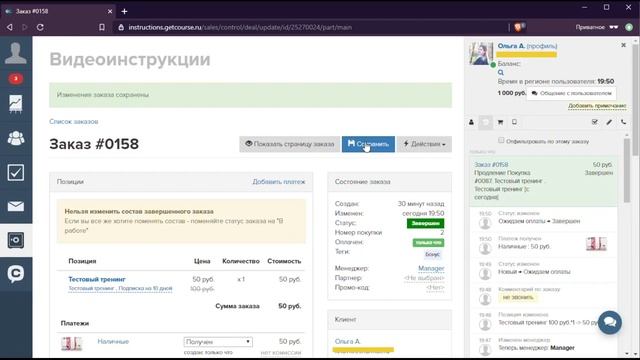Reload the page in browser

40,27
